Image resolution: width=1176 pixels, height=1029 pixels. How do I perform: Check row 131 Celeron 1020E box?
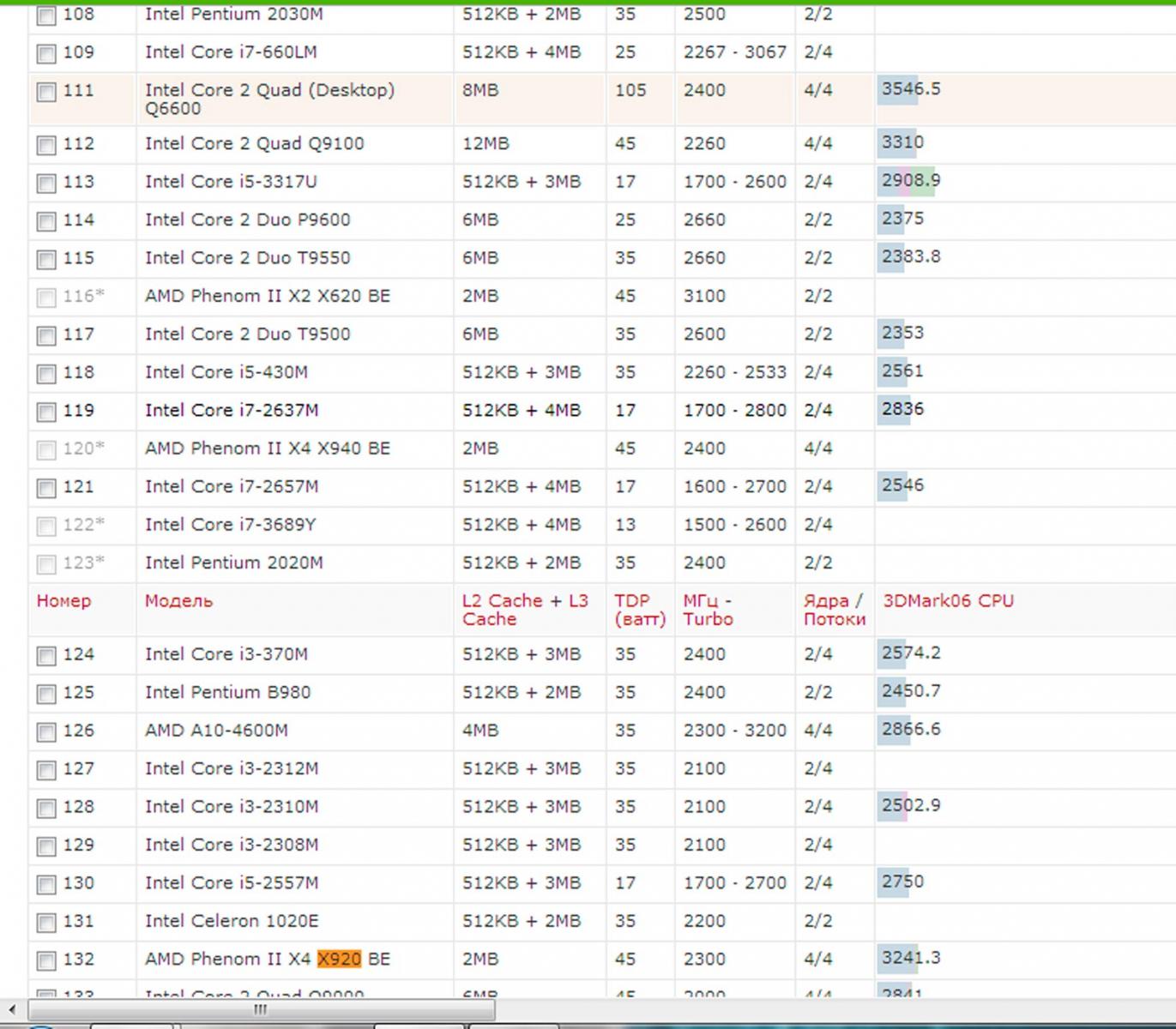tap(46, 923)
